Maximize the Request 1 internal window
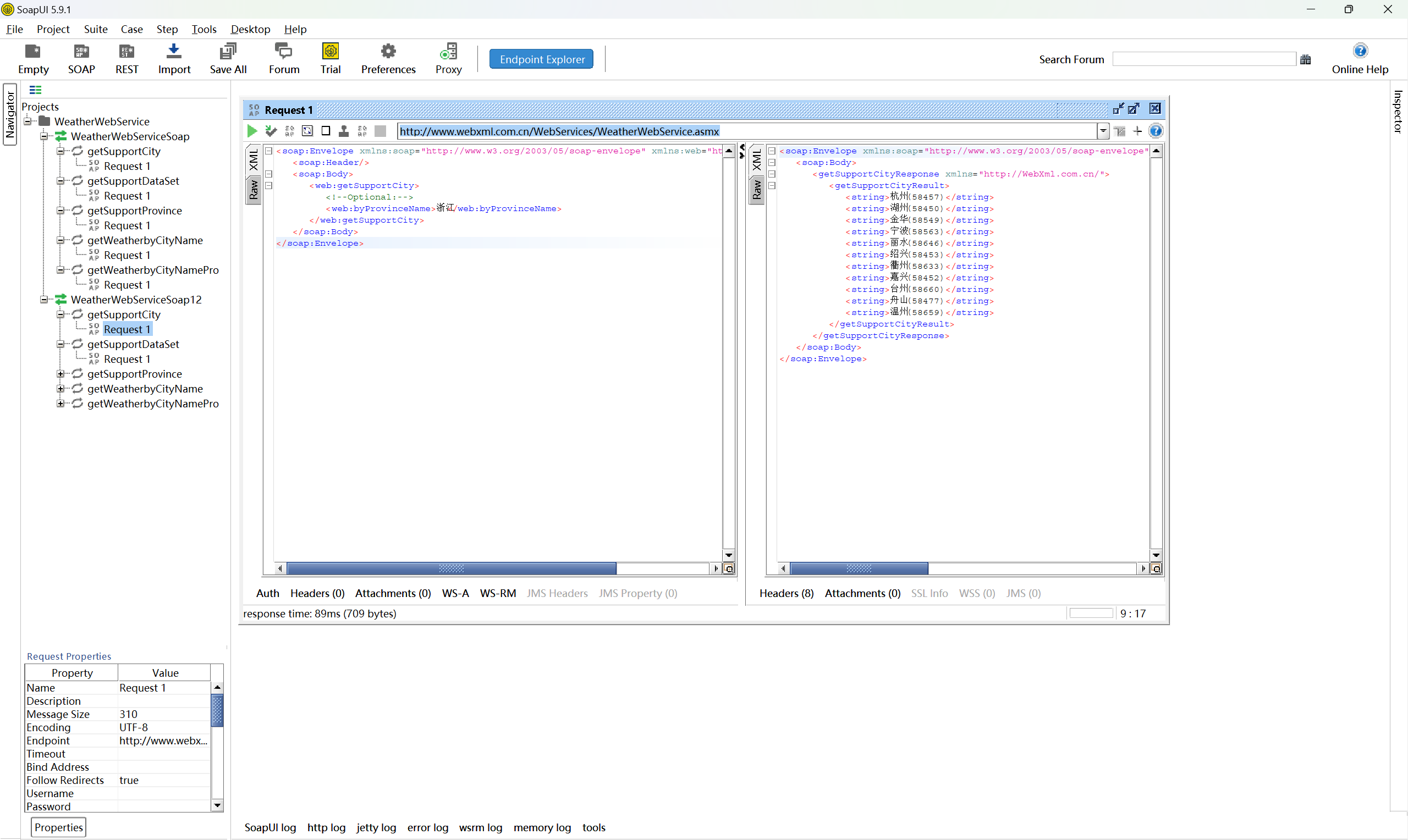1408x840 pixels. point(1134,109)
